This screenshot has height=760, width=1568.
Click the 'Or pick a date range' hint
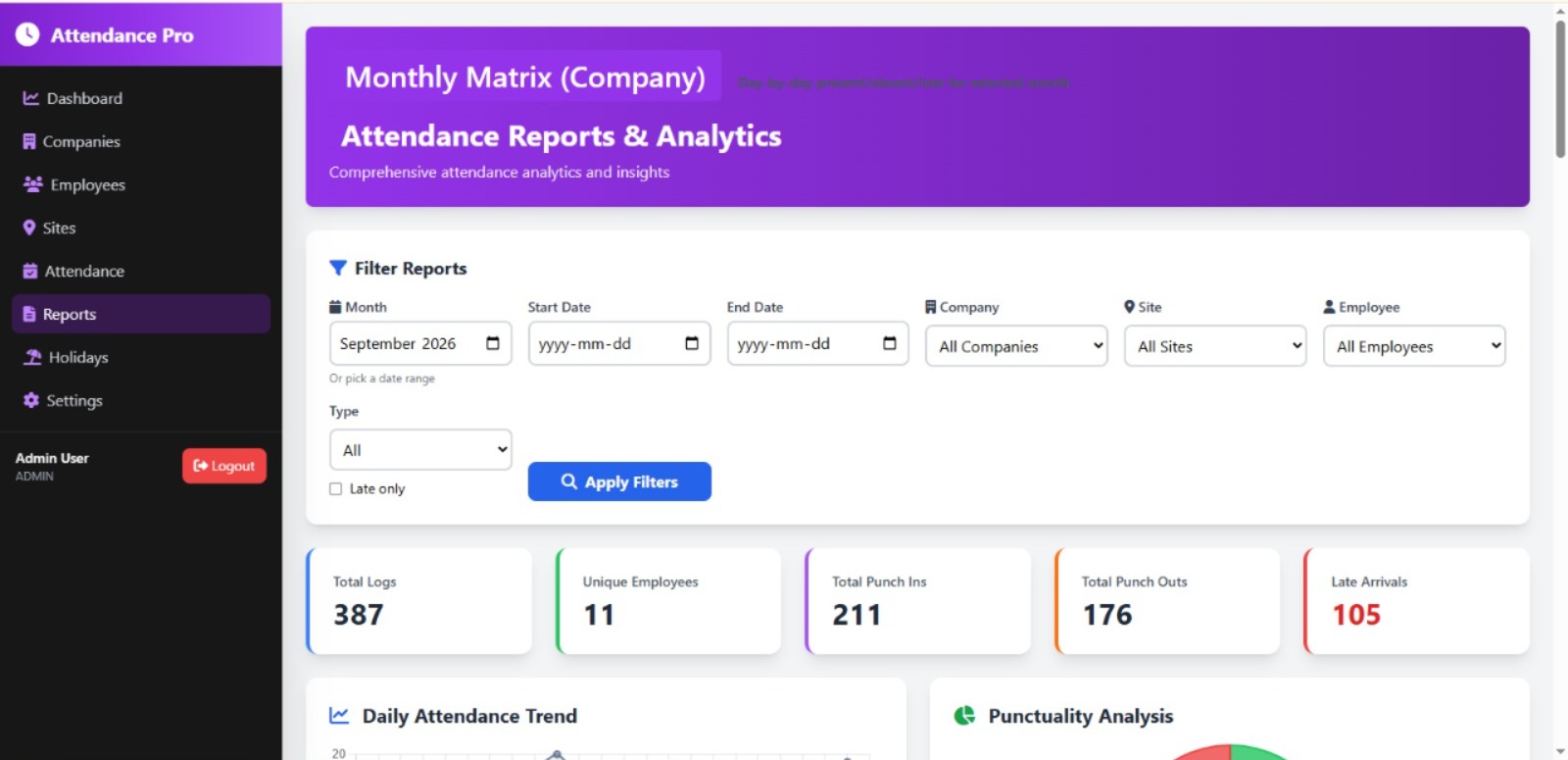(382, 379)
